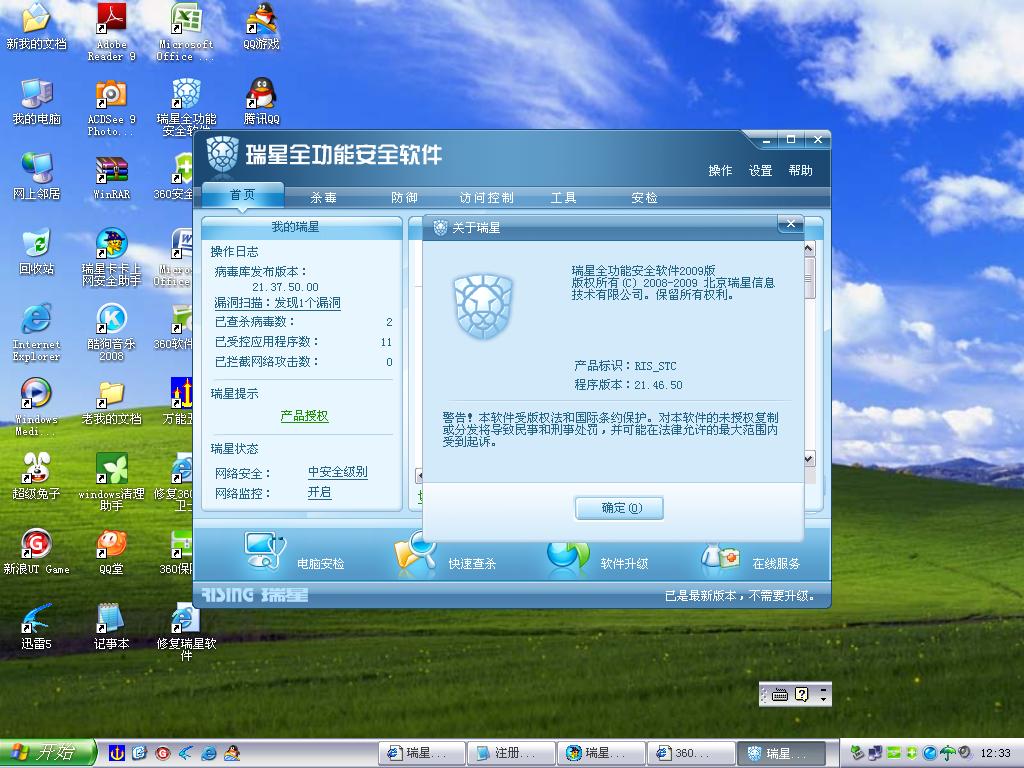
Task: Switch to 首页 home tab
Action: pyautogui.click(x=242, y=195)
